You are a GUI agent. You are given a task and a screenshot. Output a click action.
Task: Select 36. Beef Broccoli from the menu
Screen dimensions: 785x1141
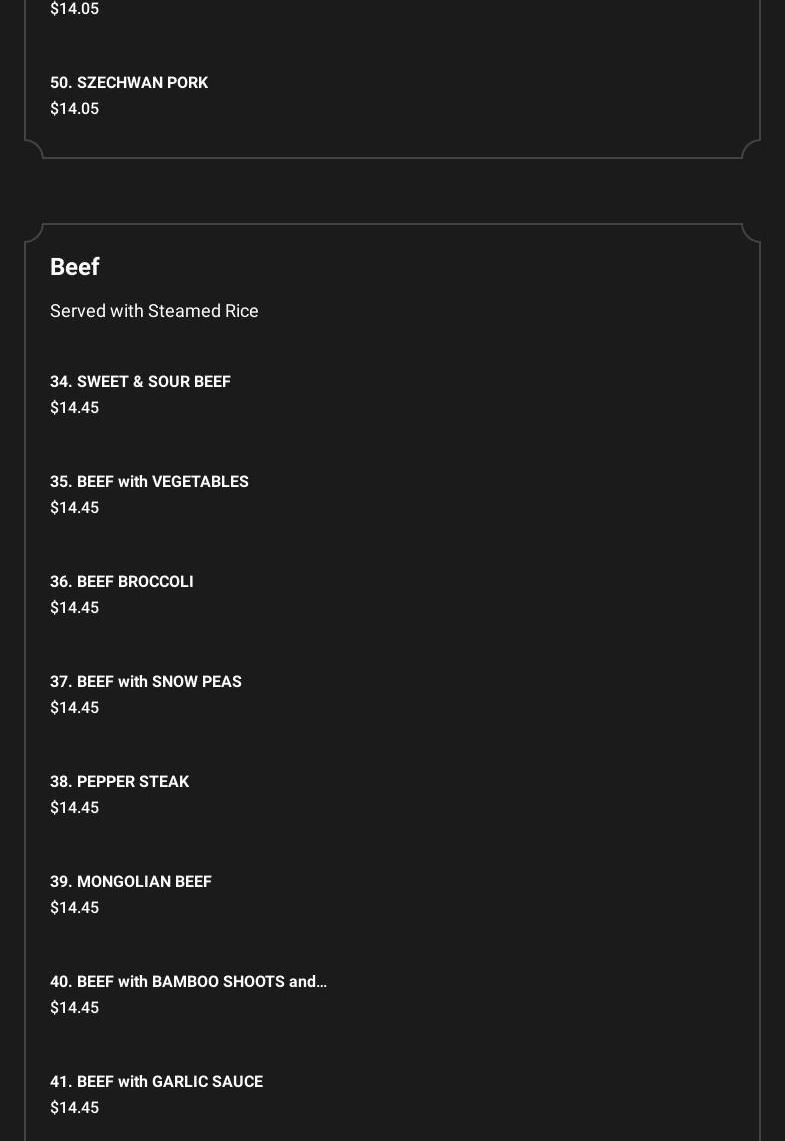click(x=122, y=582)
